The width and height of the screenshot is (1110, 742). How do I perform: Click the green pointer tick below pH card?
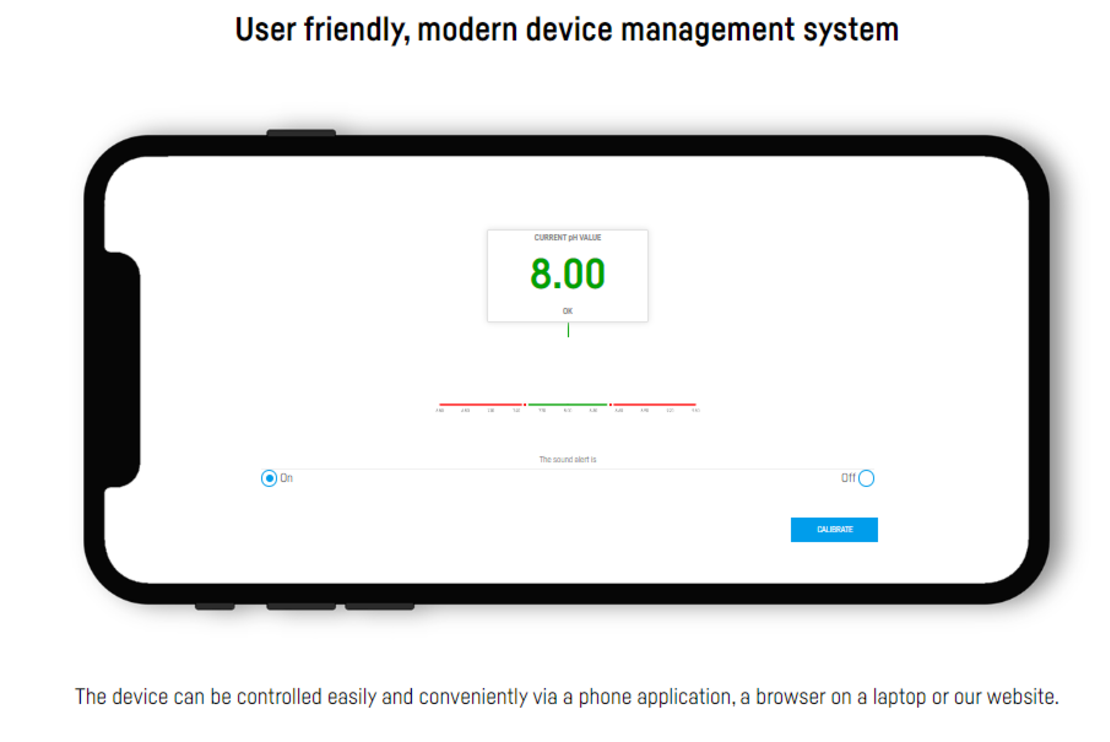click(x=568, y=330)
